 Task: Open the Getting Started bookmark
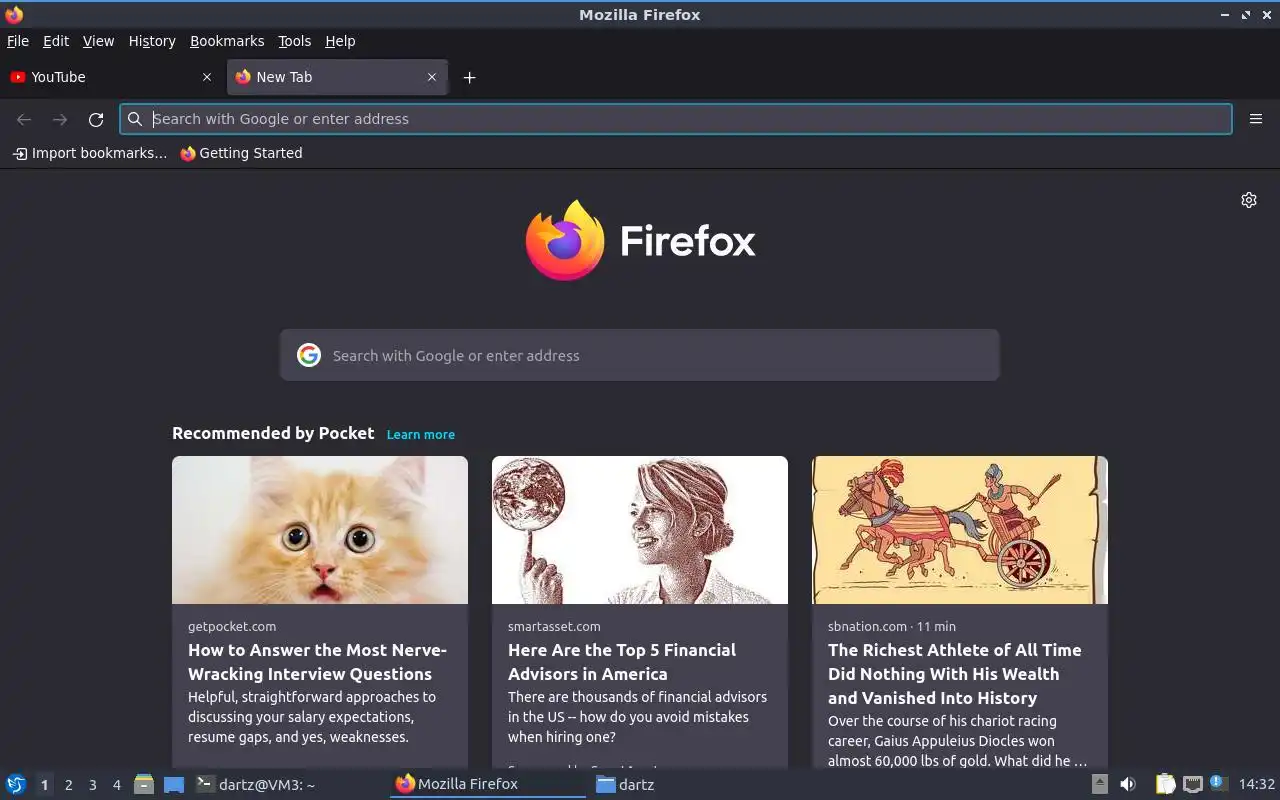241,153
